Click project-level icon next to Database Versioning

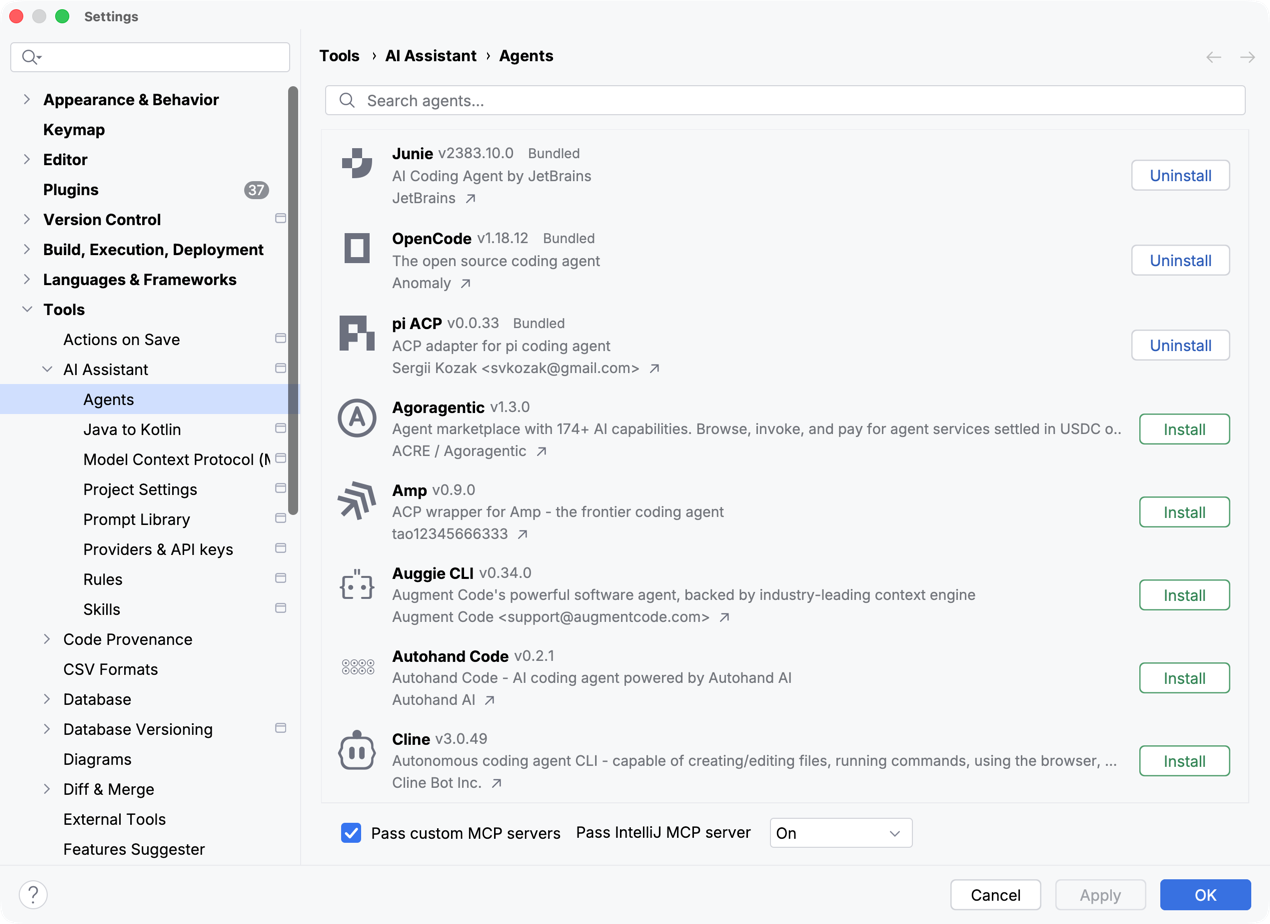[x=281, y=728]
